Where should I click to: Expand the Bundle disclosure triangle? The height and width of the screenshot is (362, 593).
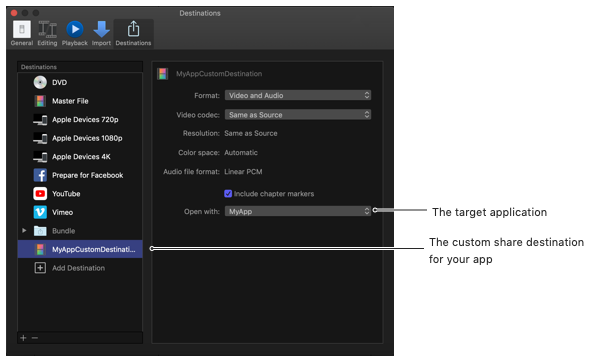click(x=24, y=230)
